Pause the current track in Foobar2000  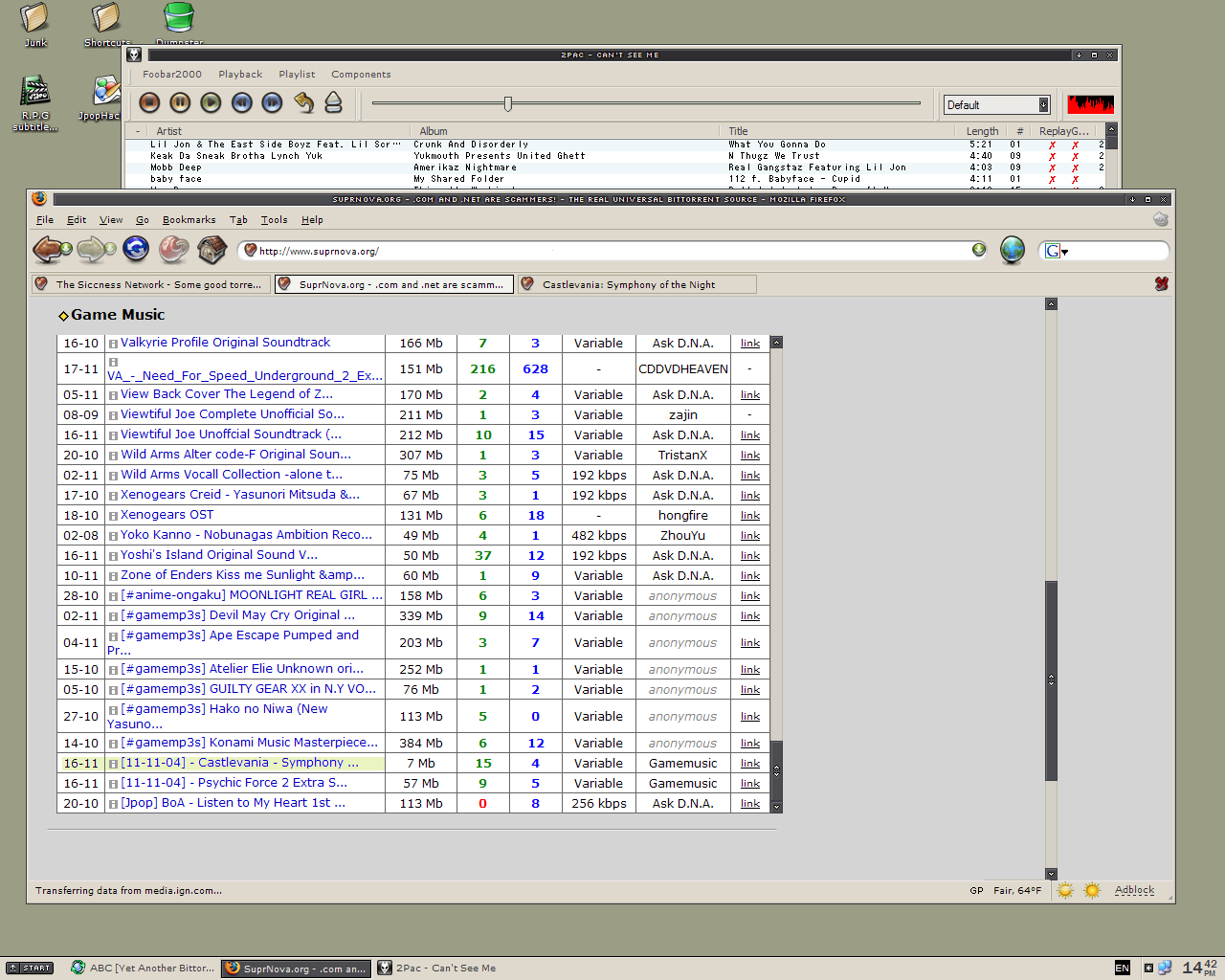click(x=180, y=102)
